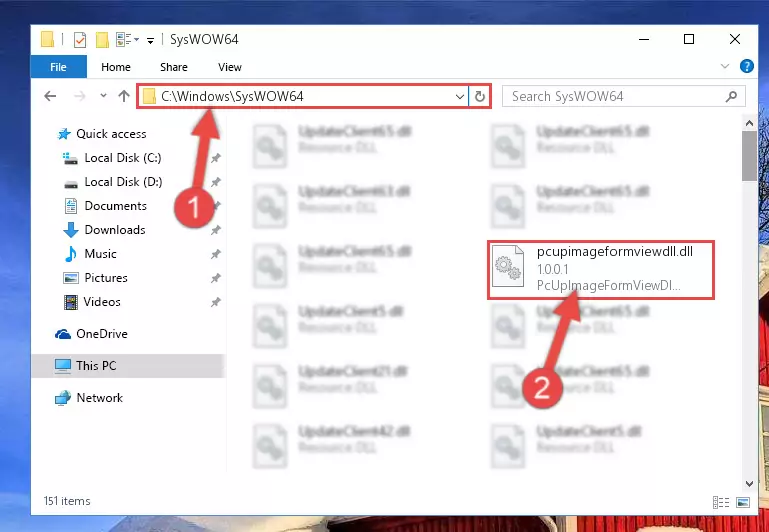Open the Customize Quick Access Toolbar dropdown
This screenshot has height=532, width=769.
coord(151,40)
